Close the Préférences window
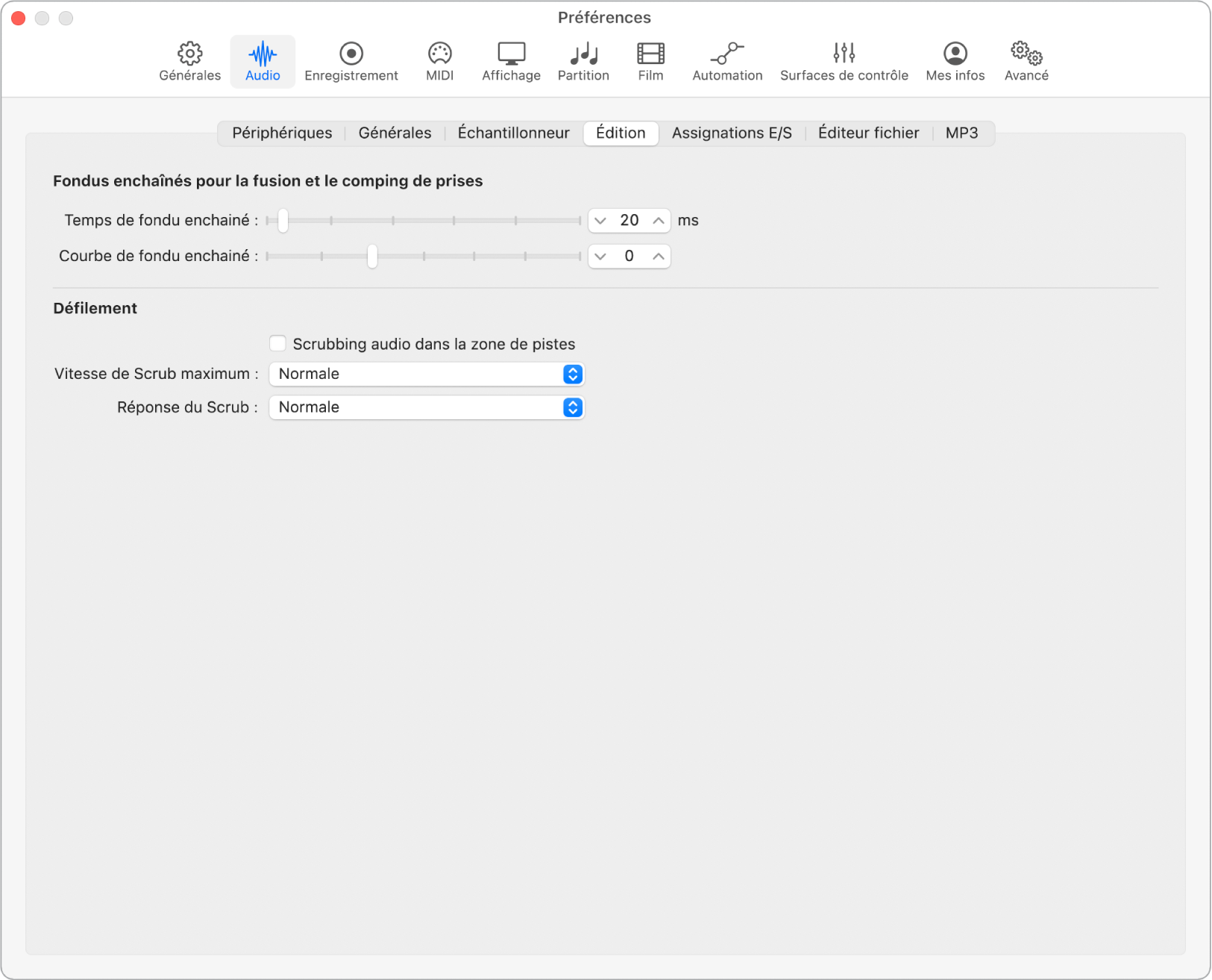 click(19, 18)
